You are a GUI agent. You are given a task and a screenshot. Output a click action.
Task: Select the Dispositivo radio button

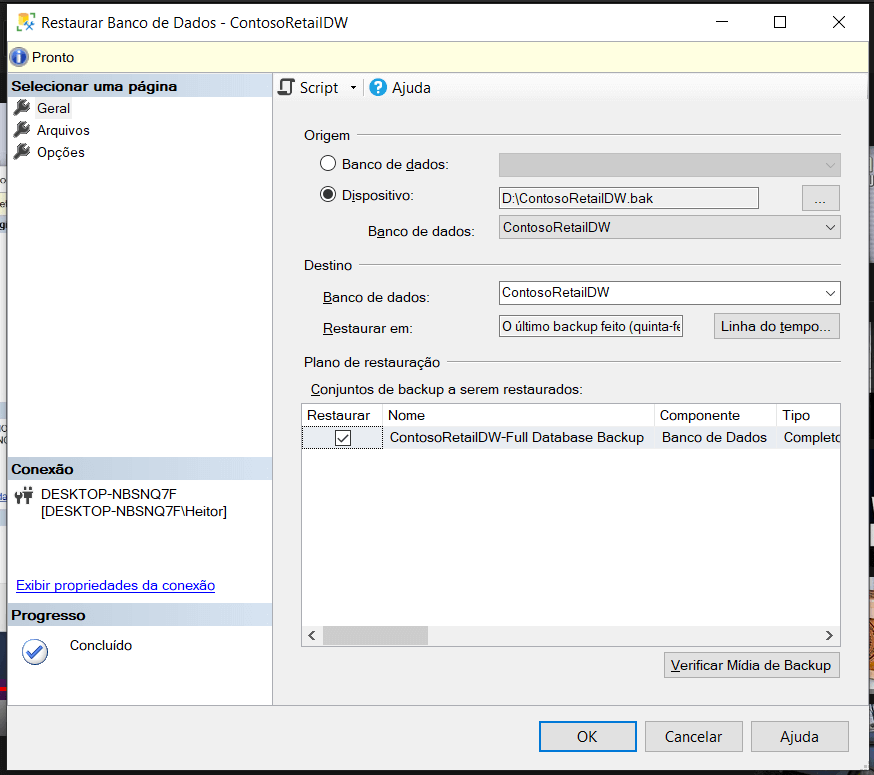328,195
